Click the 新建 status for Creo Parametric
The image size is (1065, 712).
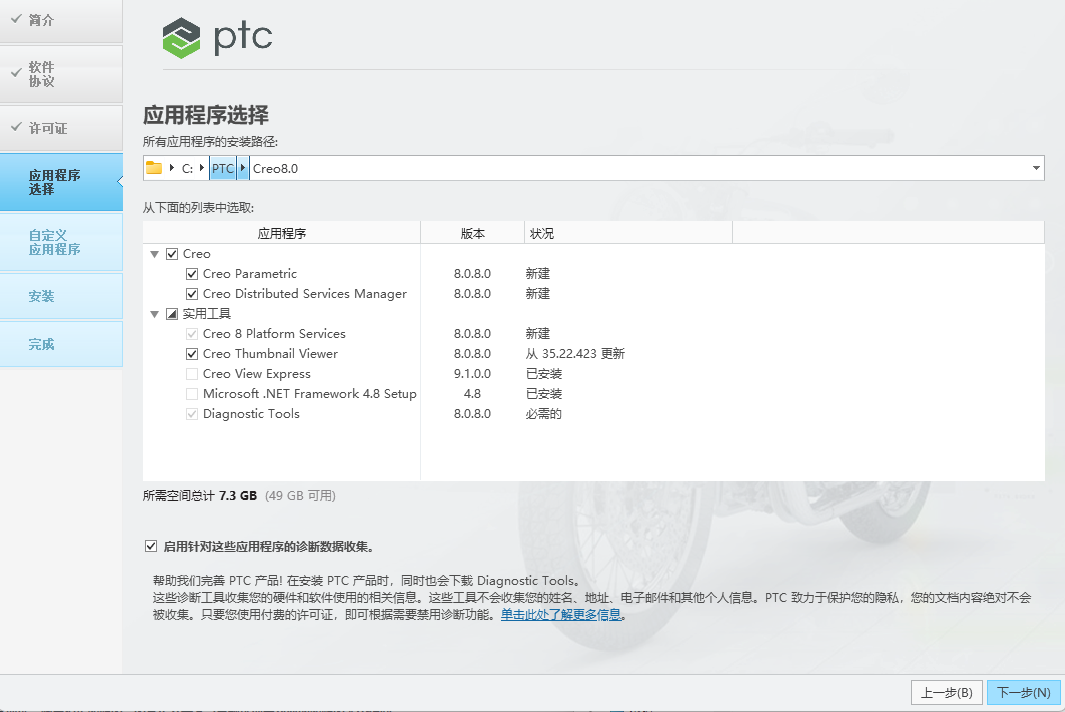click(537, 274)
